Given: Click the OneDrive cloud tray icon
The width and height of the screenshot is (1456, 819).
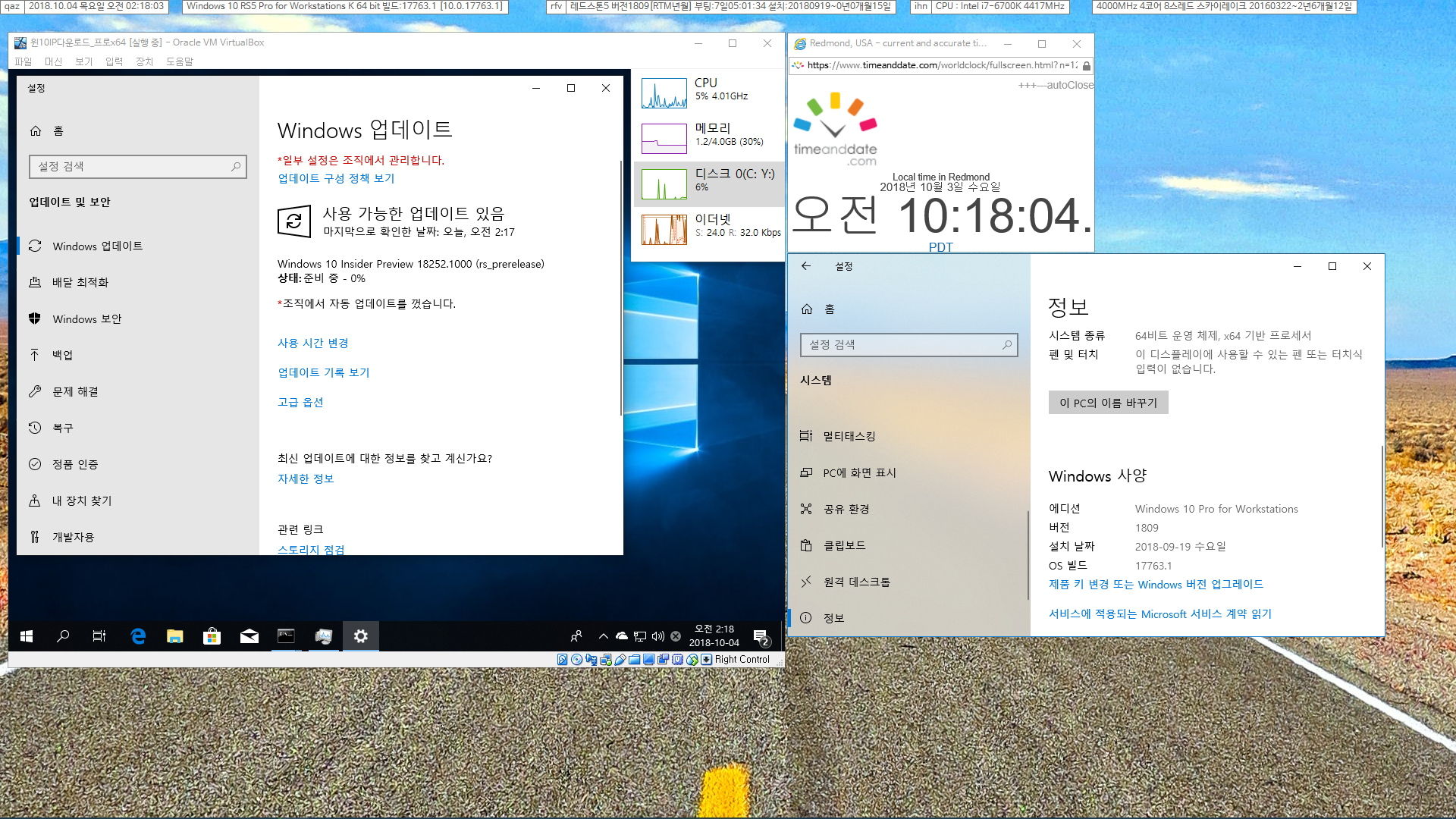Looking at the screenshot, I should click(x=622, y=636).
